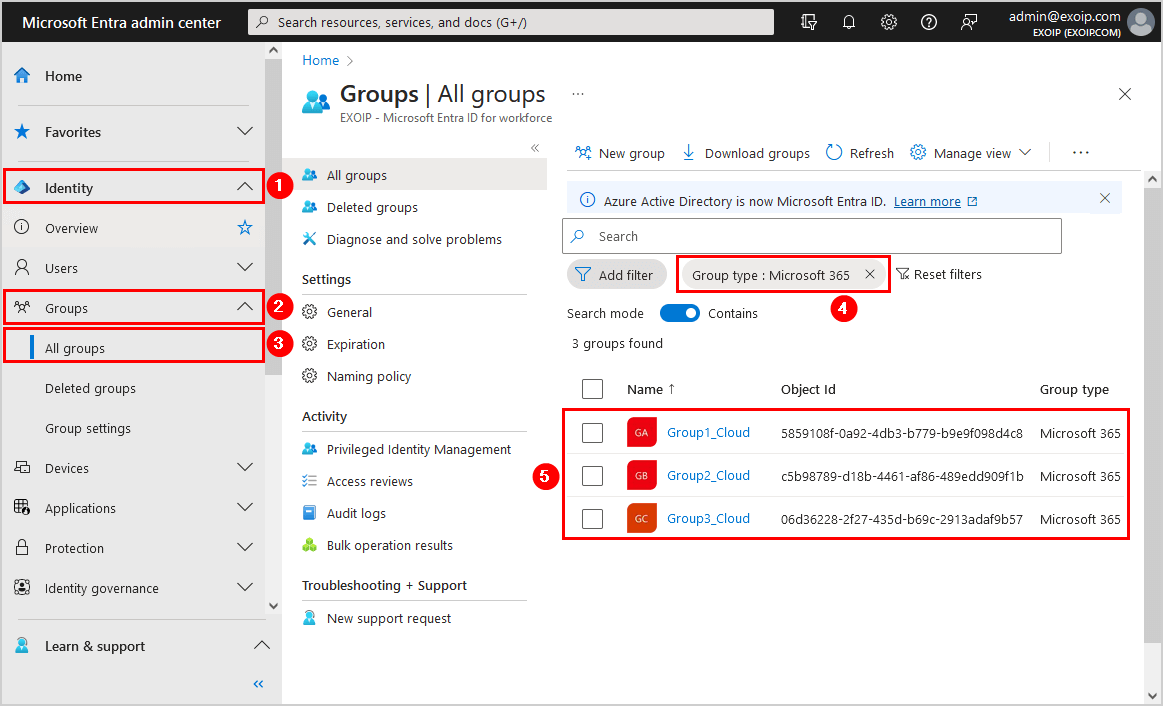This screenshot has width=1163, height=706.
Task: Collapse the groups blade menu
Action: click(x=535, y=148)
